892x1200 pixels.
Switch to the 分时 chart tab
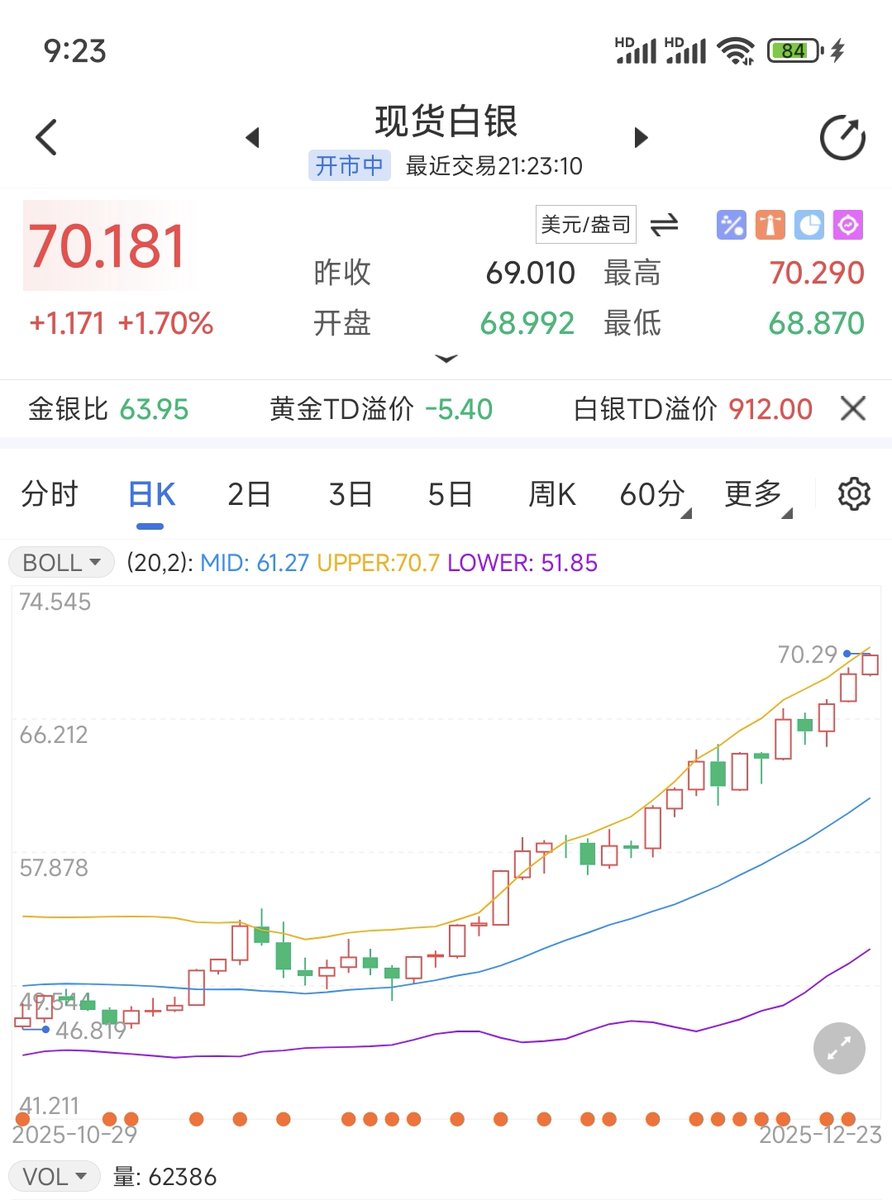[x=48, y=493]
